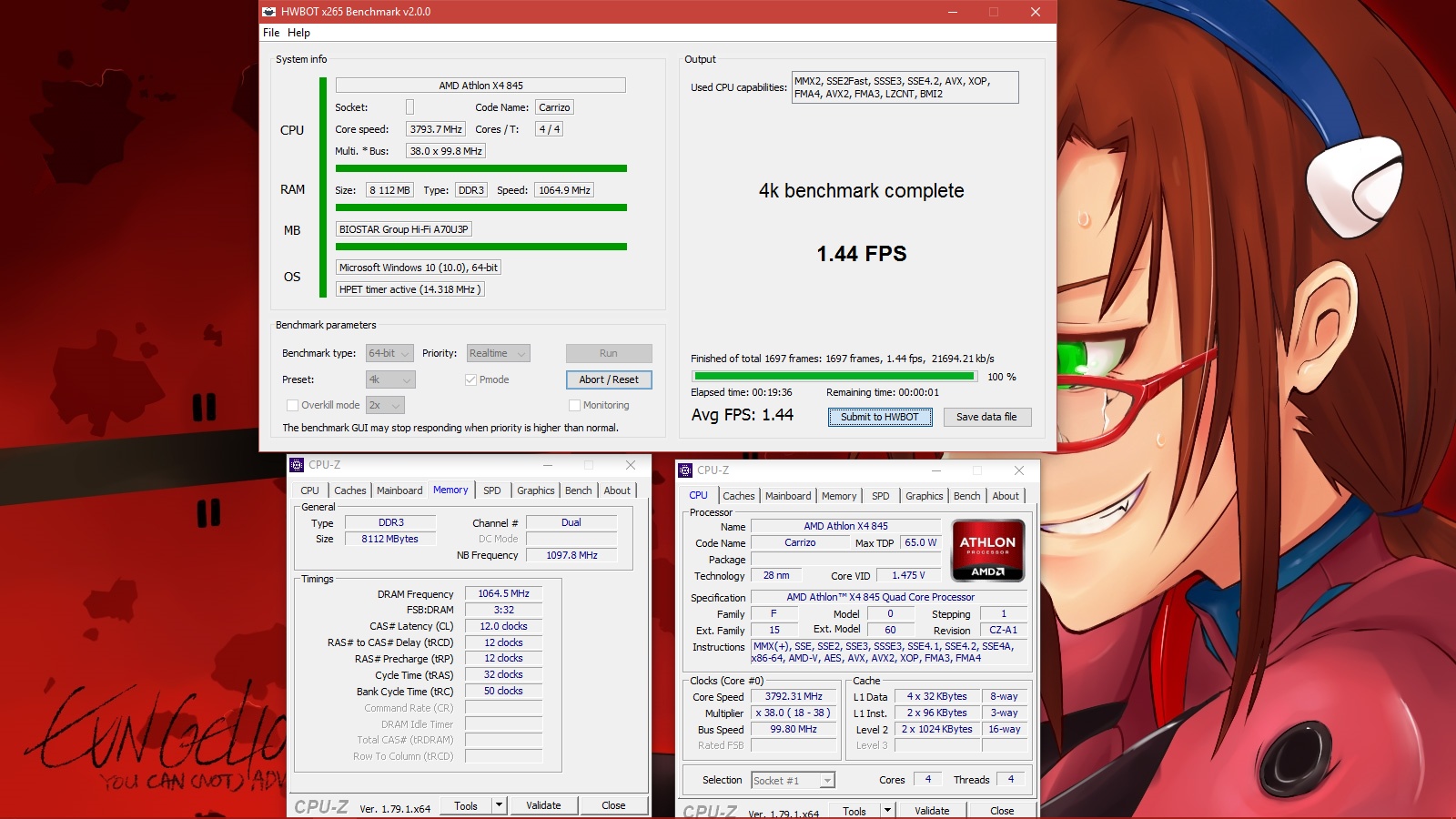Click the benchmark progress bar

834,376
